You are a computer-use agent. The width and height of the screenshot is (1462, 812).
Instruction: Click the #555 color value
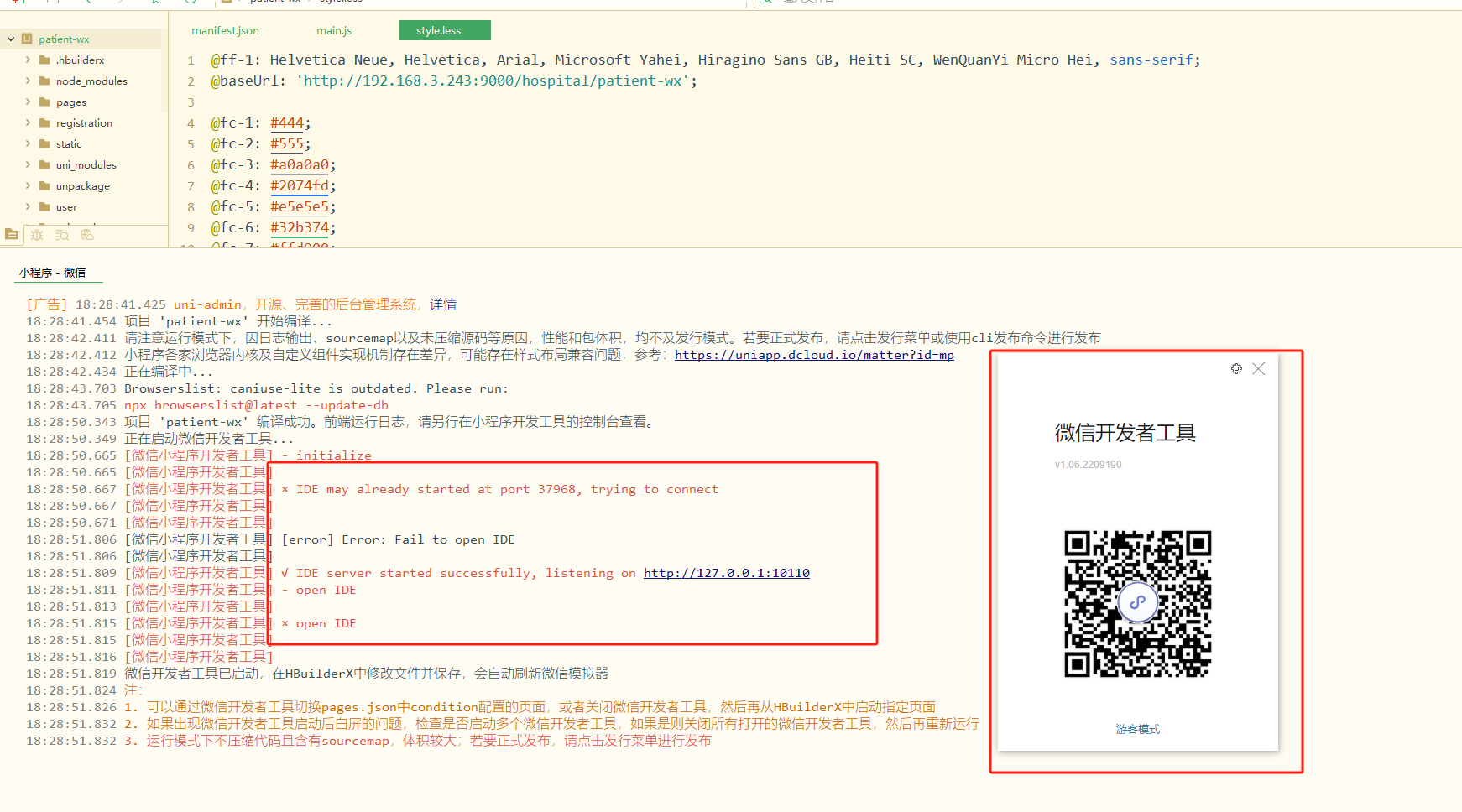[x=287, y=143]
